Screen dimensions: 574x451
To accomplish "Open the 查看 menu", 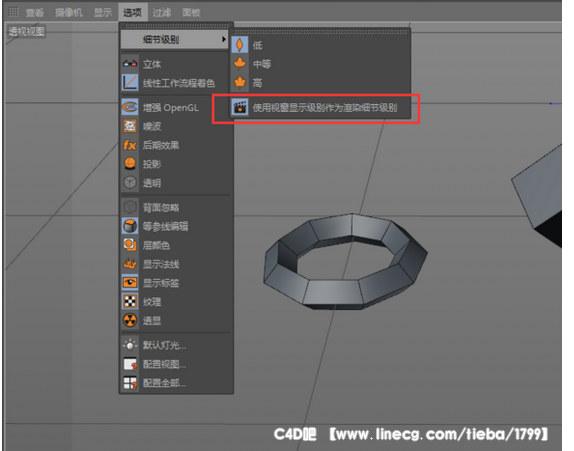I will tap(35, 13).
